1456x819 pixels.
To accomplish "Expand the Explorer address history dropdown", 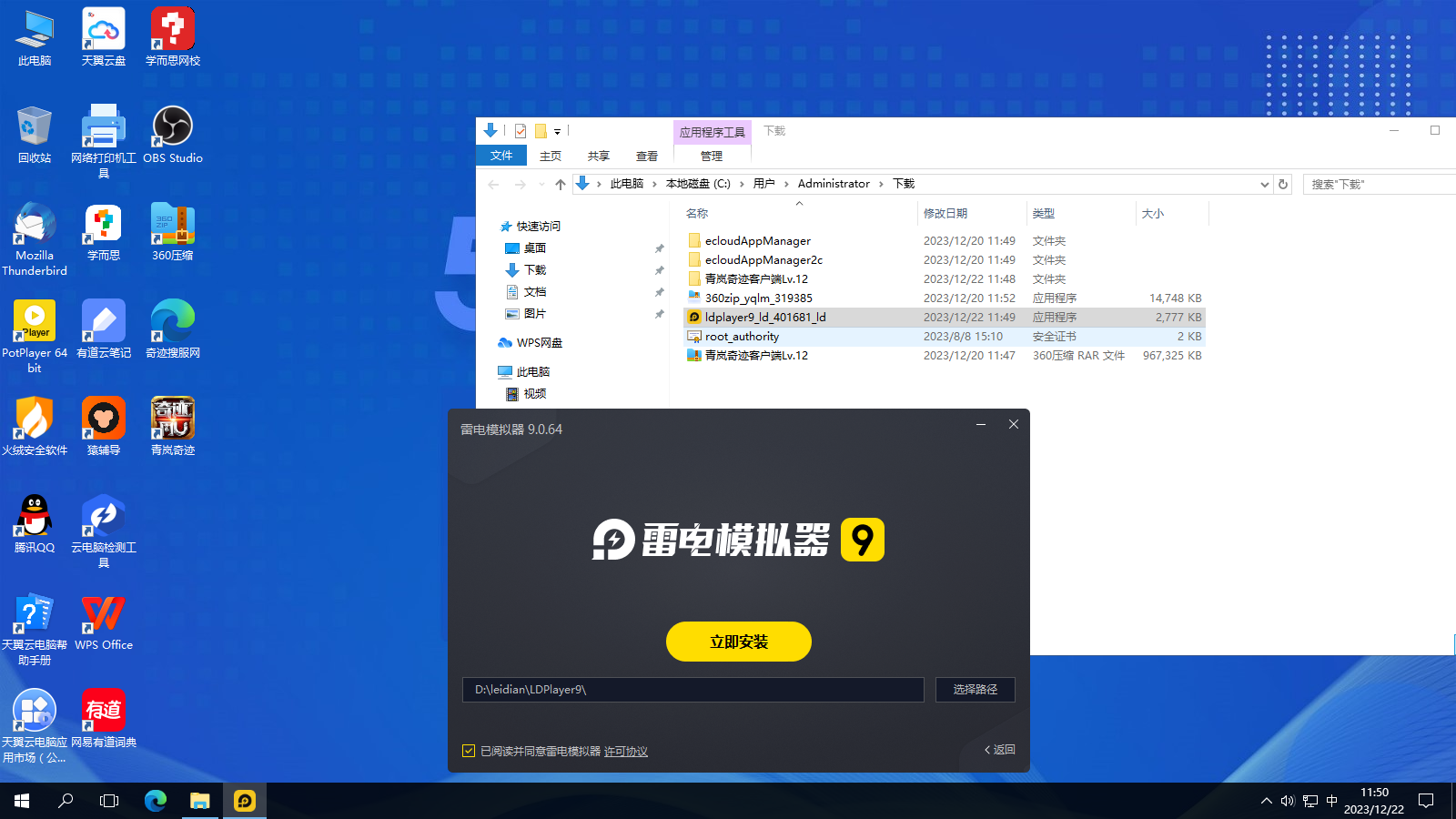I will click(1264, 184).
